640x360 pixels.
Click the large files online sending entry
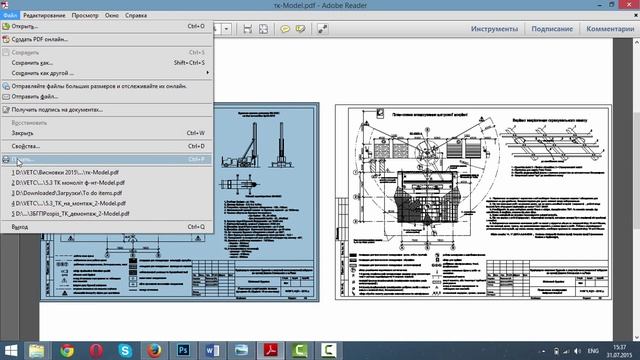(107, 86)
